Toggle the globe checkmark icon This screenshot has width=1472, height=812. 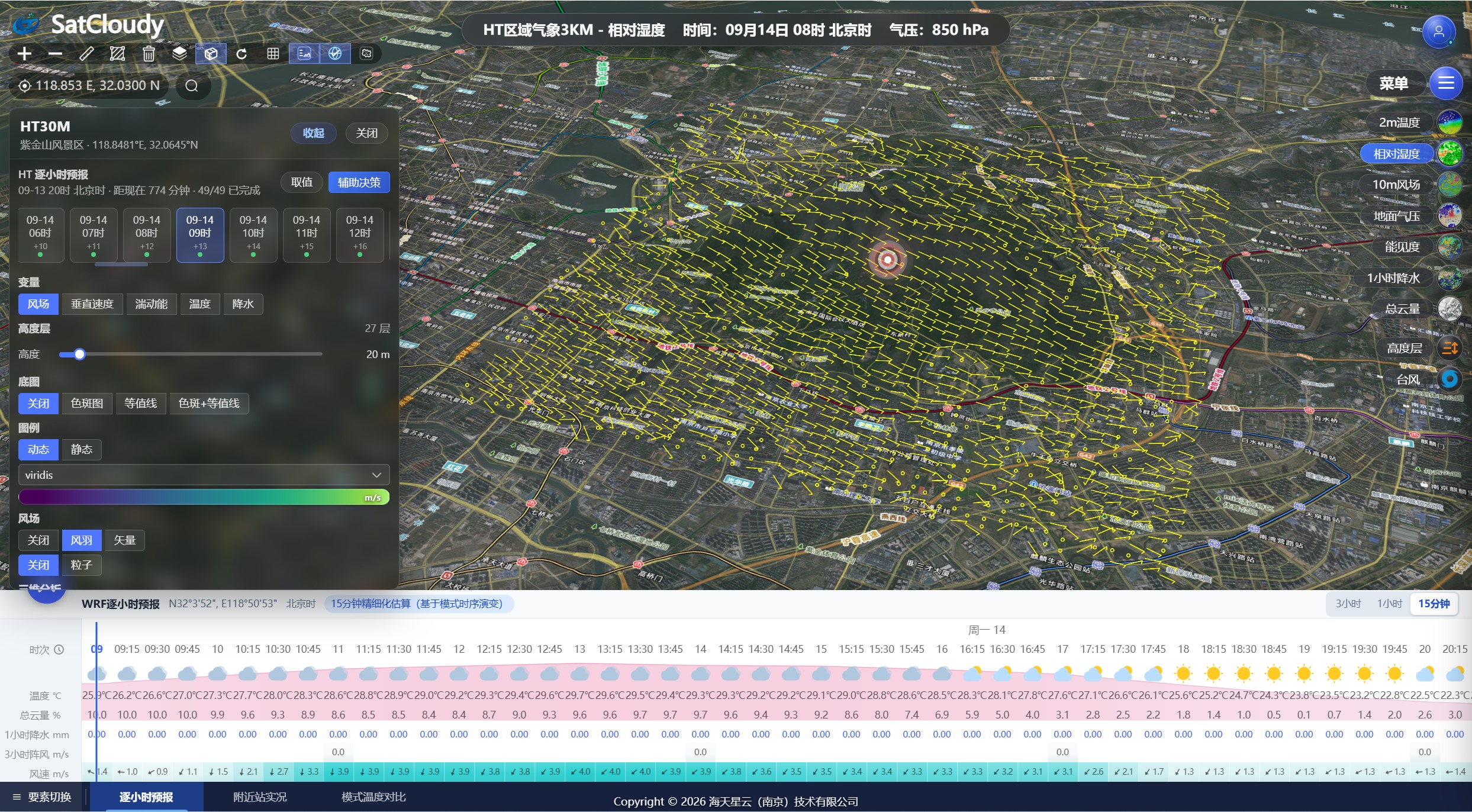(x=335, y=54)
